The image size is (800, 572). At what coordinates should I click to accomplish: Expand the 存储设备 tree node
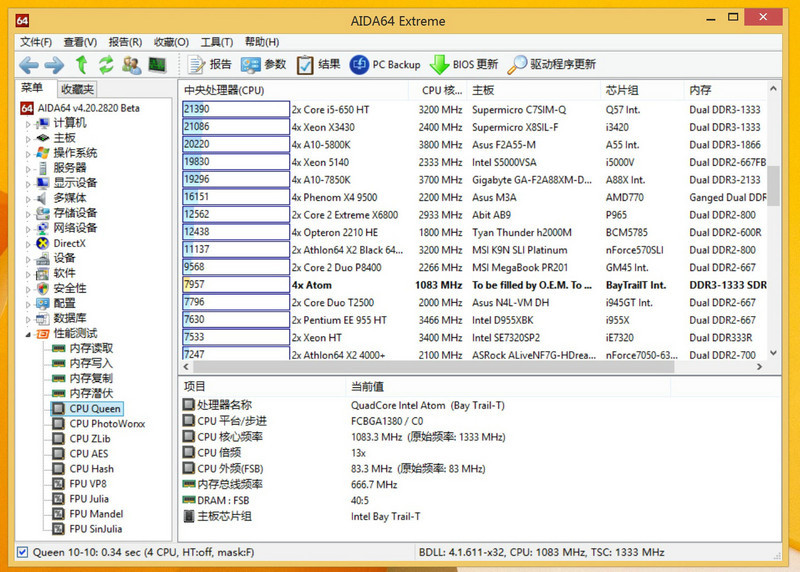[x=29, y=214]
